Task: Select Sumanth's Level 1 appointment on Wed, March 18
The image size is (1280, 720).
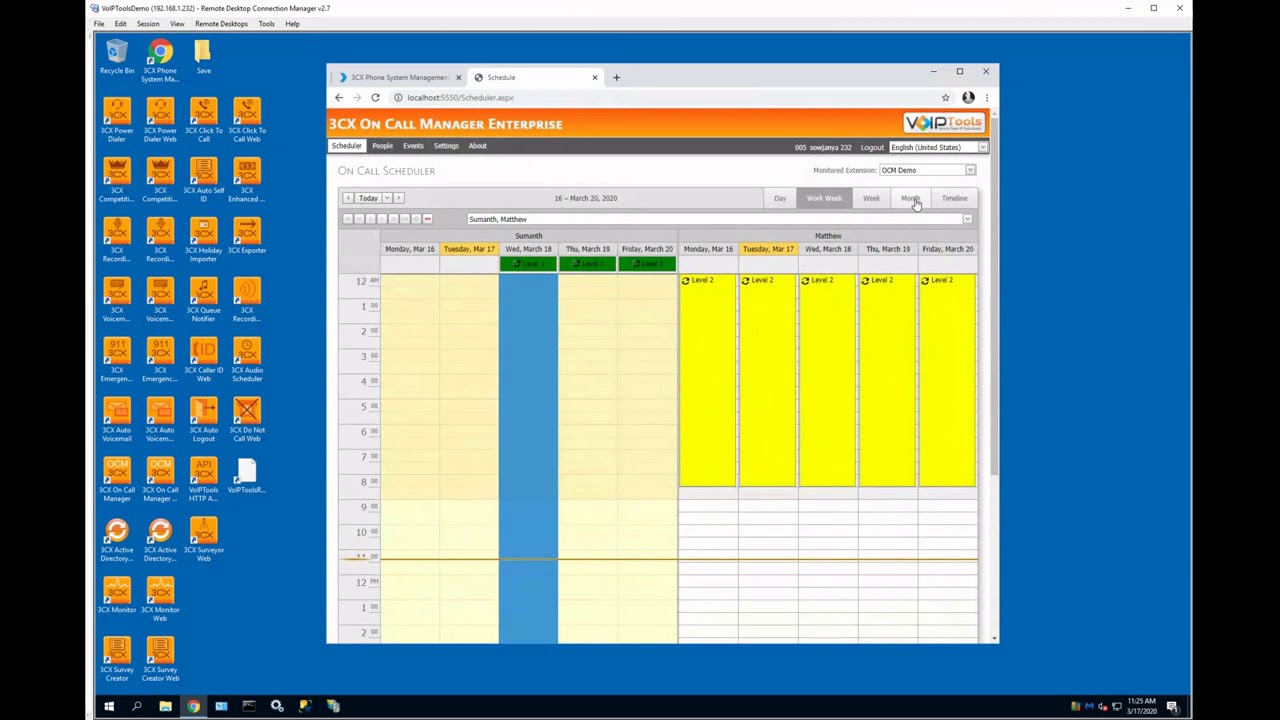Action: click(528, 264)
